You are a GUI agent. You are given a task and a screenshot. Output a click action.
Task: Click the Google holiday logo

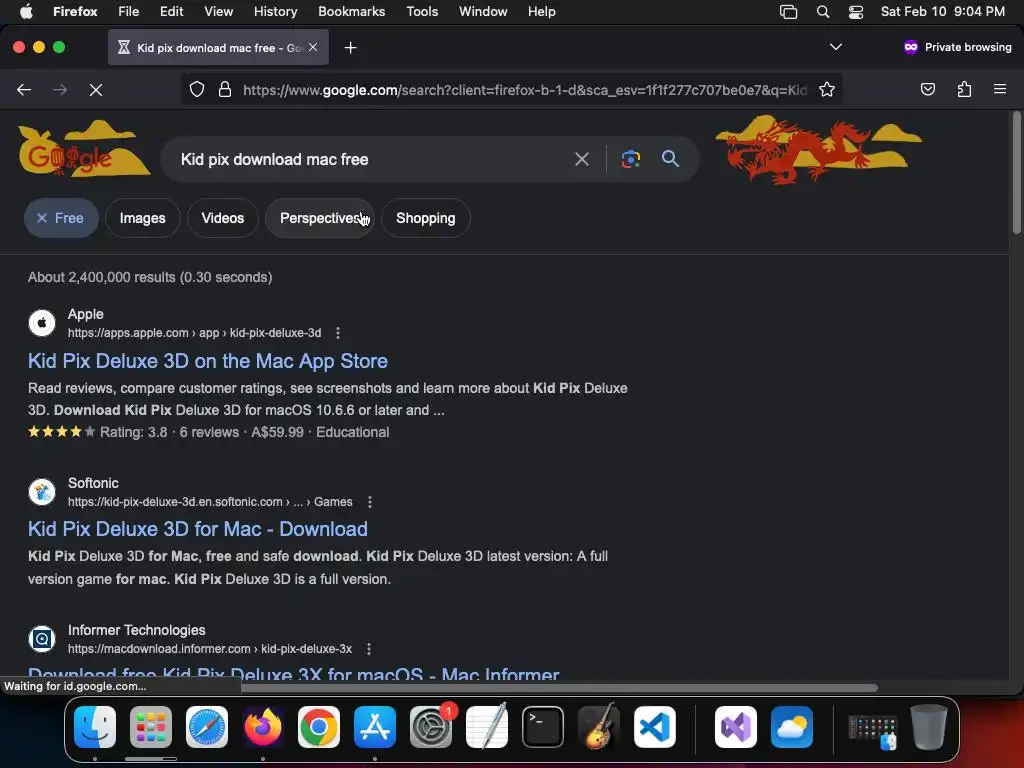pos(83,150)
